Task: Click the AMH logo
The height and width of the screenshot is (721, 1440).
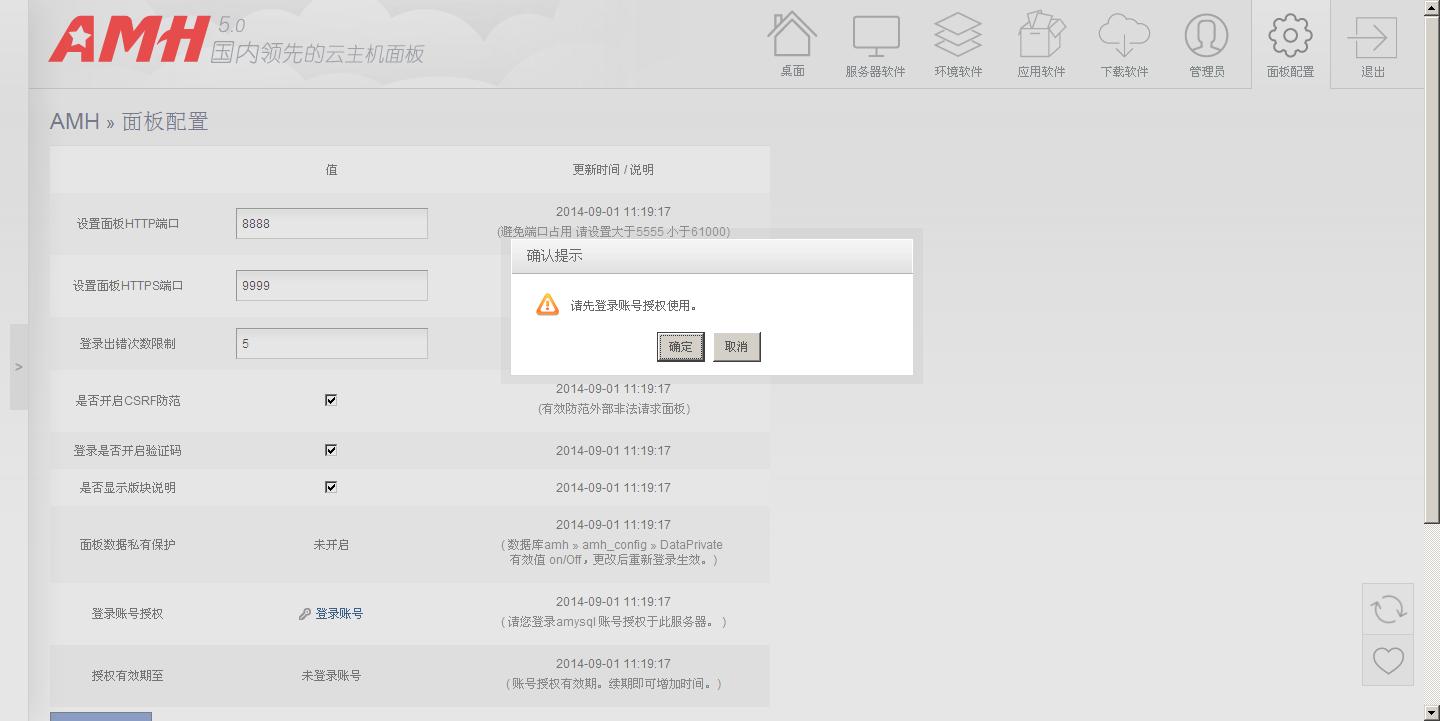Action: [x=130, y=40]
